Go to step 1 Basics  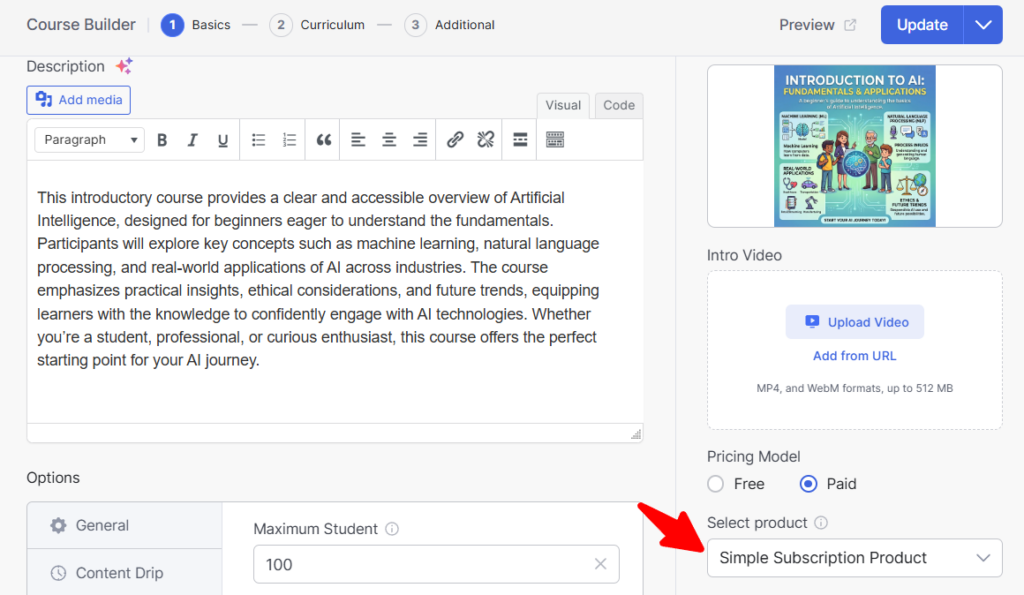(196, 25)
